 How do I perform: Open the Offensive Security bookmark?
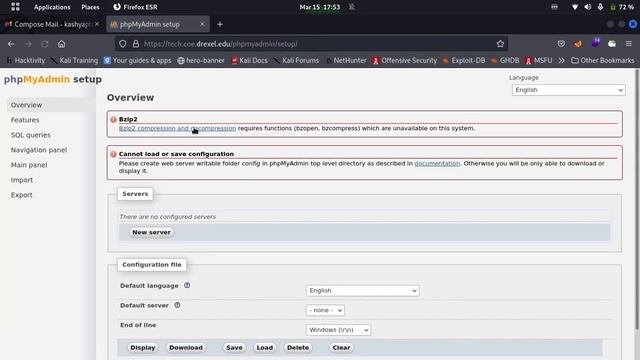coord(405,60)
